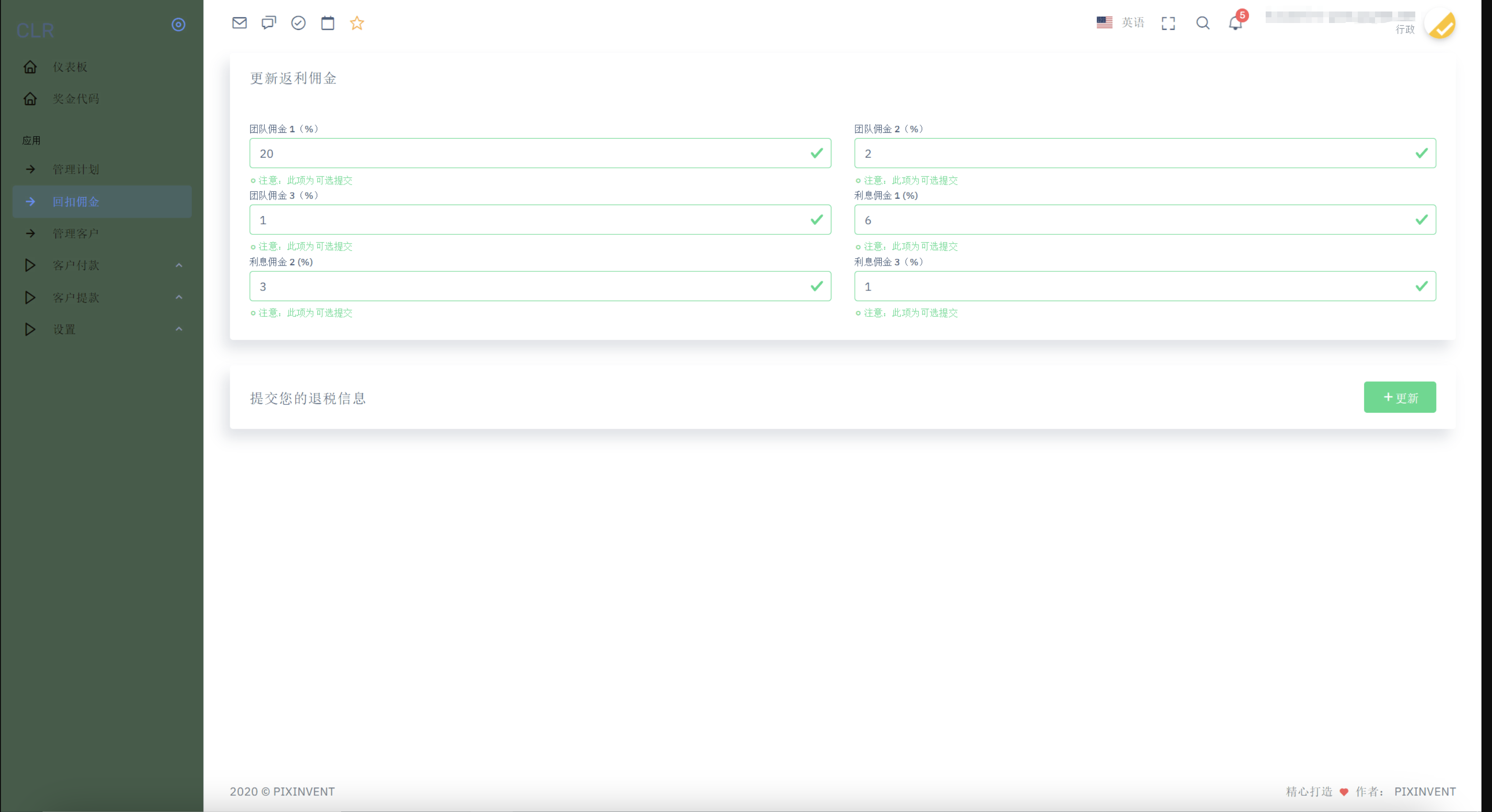
Task: Click green checkmark in 利息佣金 2 field
Action: [816, 286]
